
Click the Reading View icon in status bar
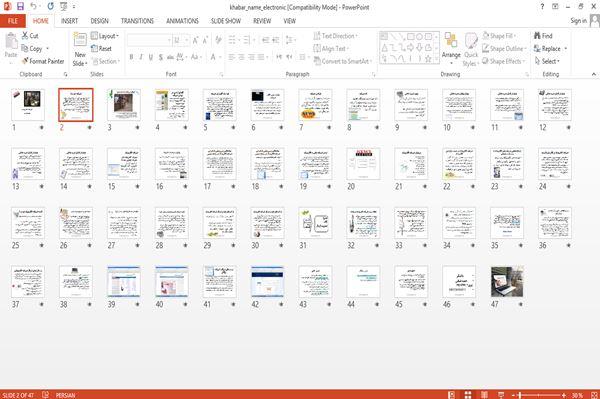(484, 395)
